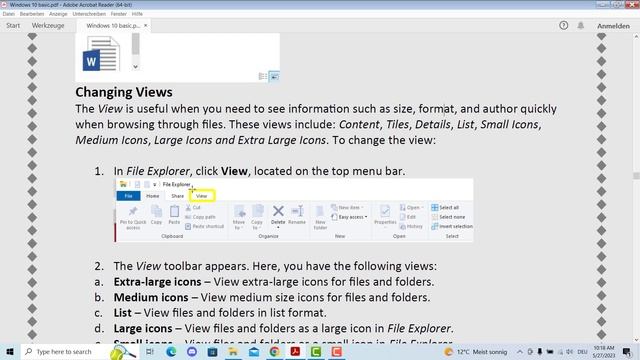Open the Windows Start menu
Screen dimensions: 640x360
coord(10,351)
